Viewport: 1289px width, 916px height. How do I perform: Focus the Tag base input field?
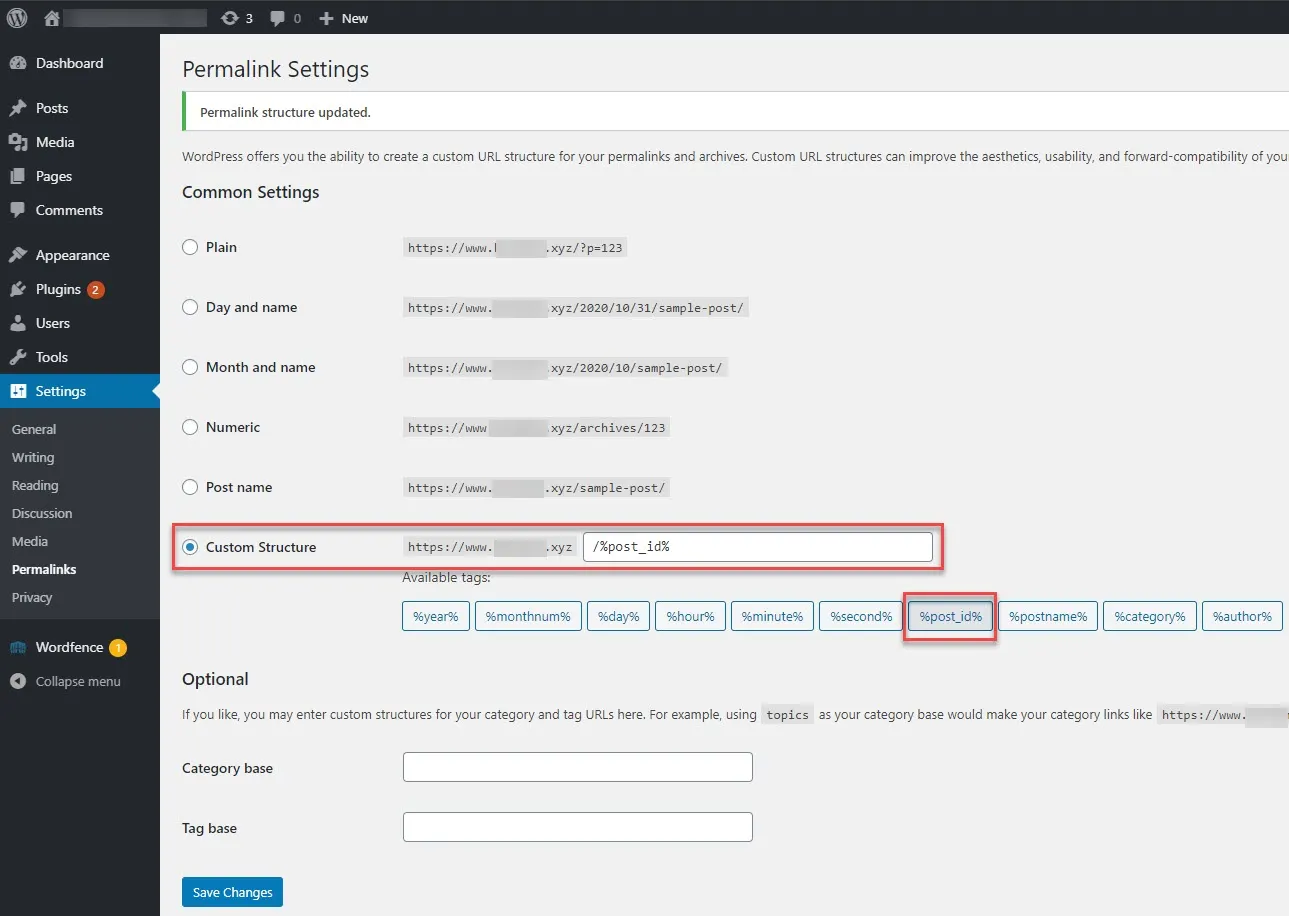(577, 827)
